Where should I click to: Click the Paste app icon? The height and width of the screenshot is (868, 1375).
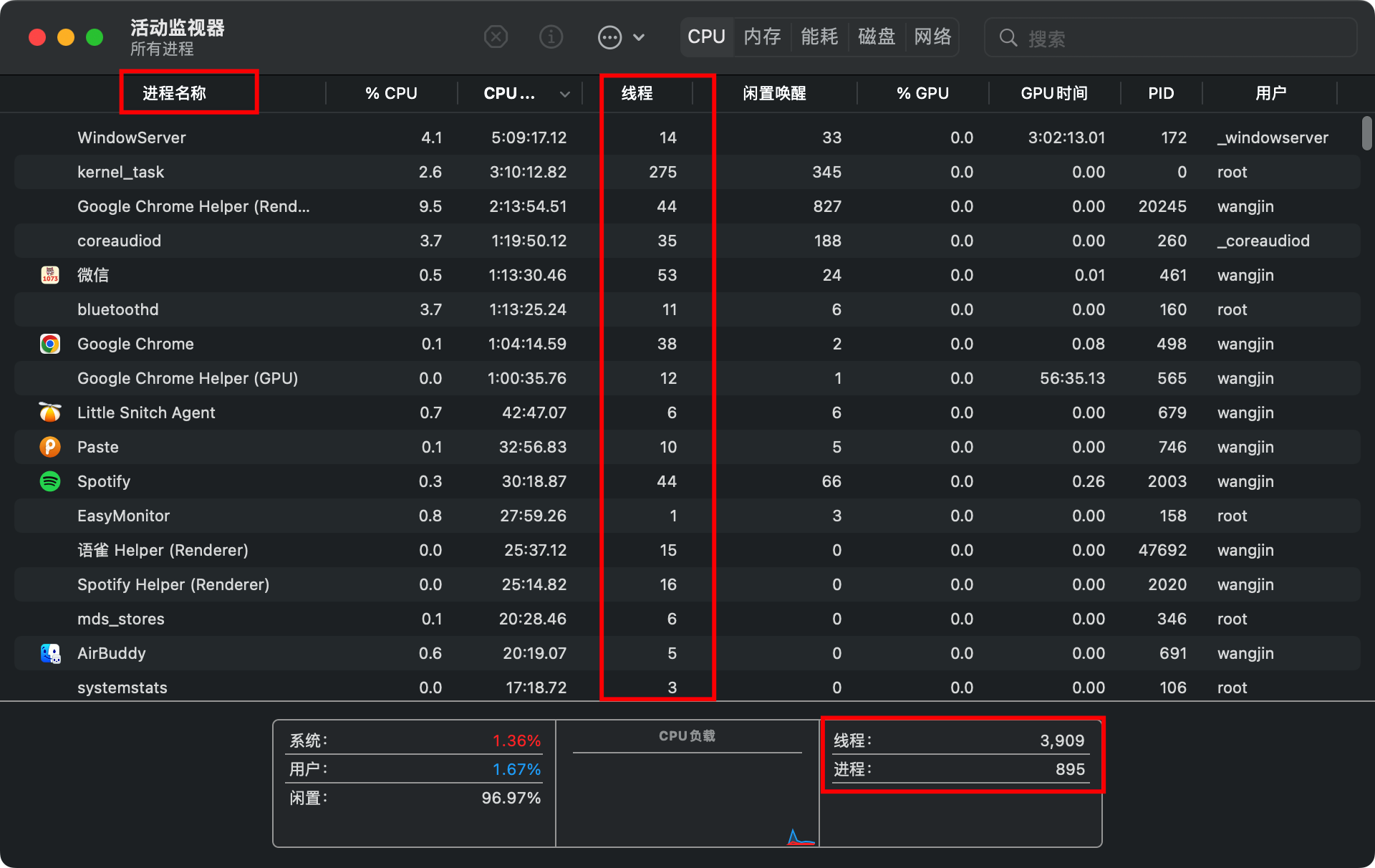point(50,447)
